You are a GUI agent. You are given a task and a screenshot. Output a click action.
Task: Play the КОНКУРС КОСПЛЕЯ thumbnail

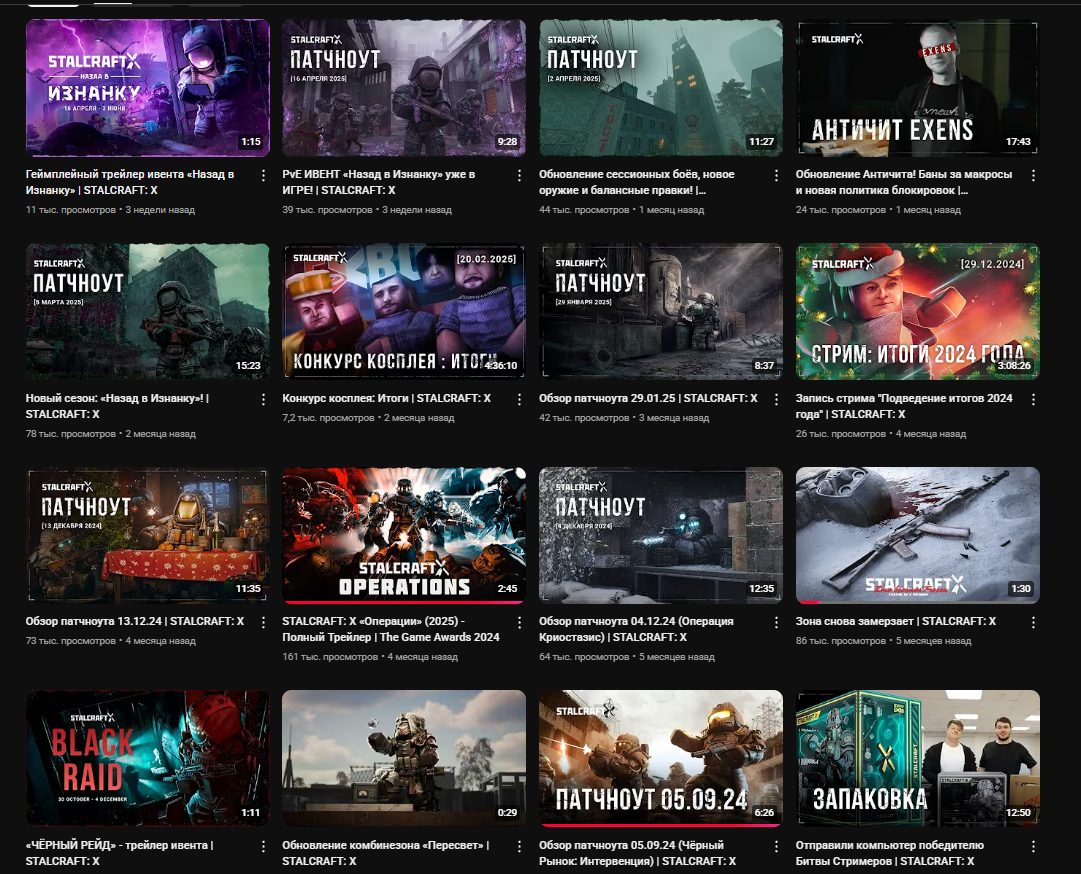(404, 311)
